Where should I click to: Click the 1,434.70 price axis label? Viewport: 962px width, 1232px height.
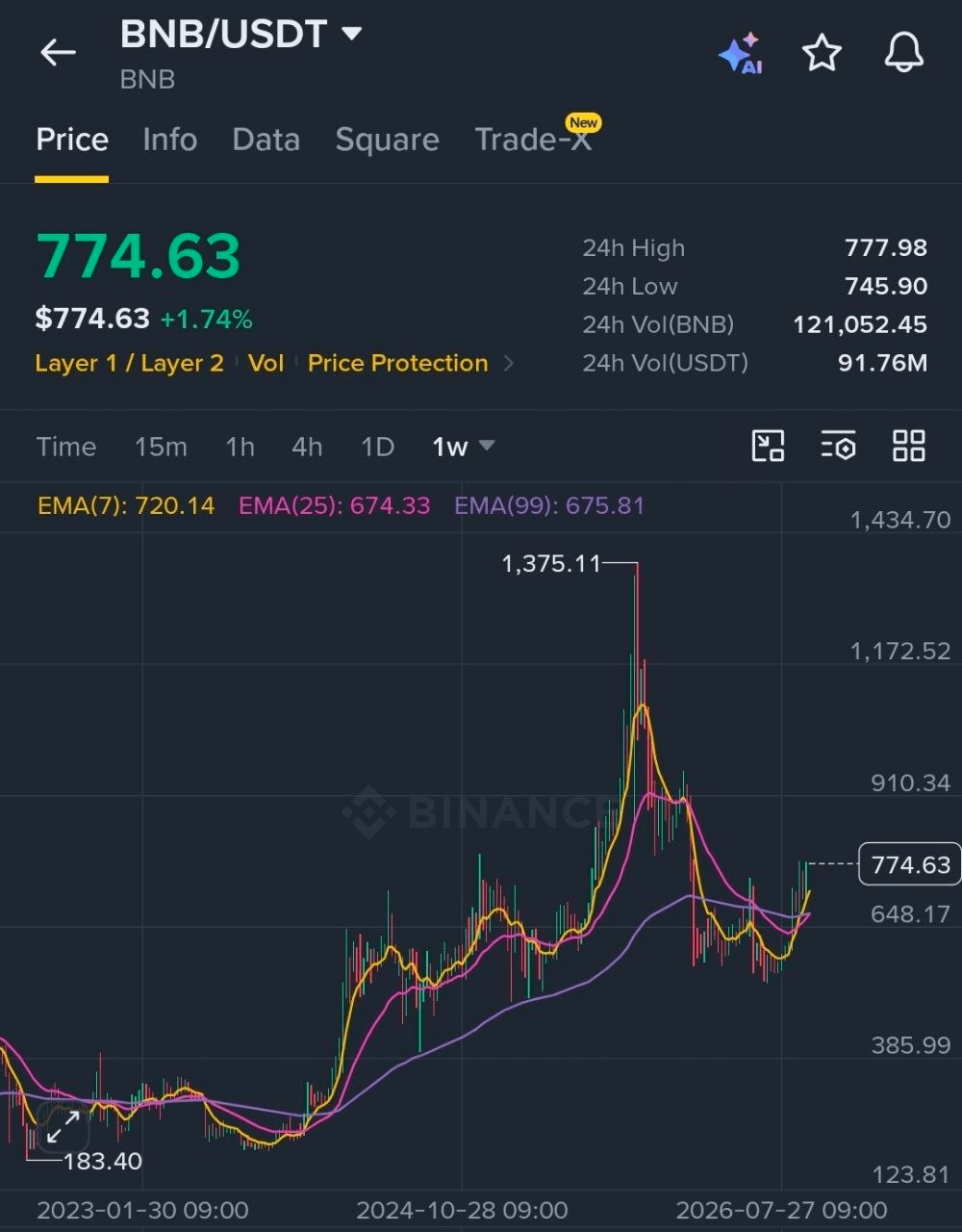(900, 520)
